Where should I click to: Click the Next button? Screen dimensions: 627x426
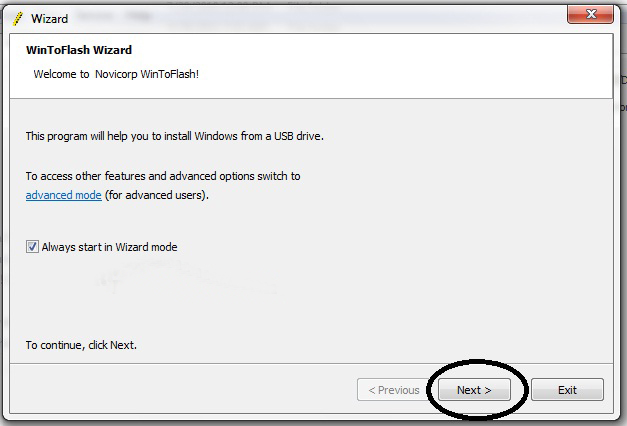coord(474,390)
